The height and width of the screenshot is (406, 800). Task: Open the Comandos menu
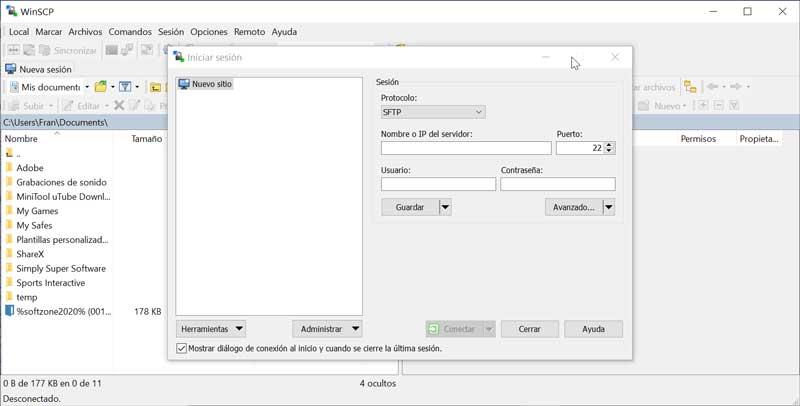[130, 32]
